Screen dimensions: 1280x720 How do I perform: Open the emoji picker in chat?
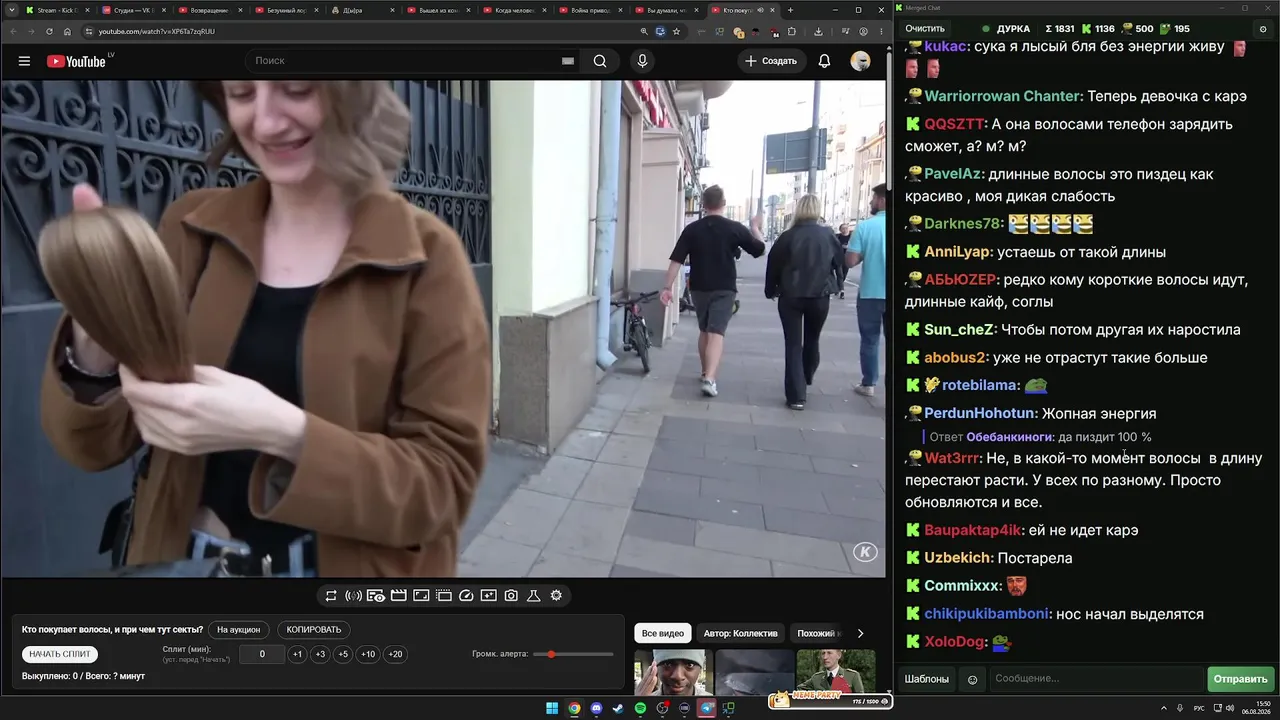[x=972, y=679]
